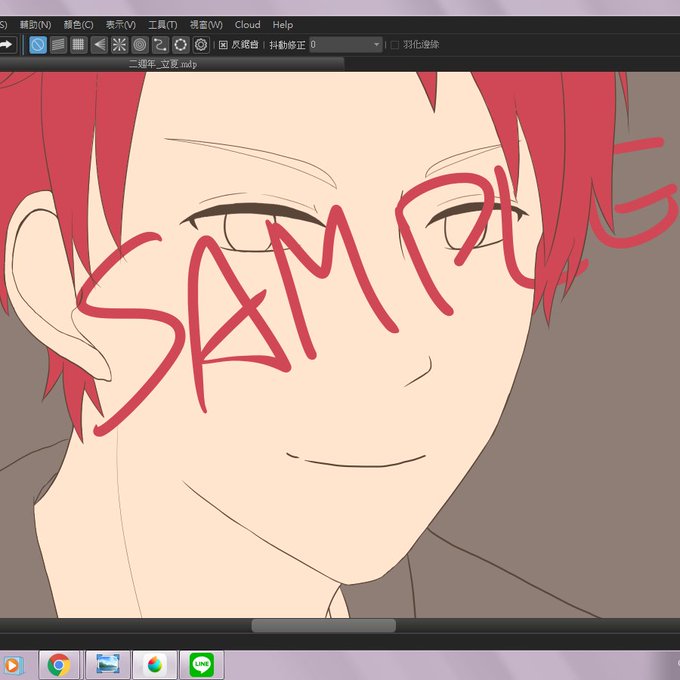Open the Help menu
Screen dimensions: 680x680
283,25
